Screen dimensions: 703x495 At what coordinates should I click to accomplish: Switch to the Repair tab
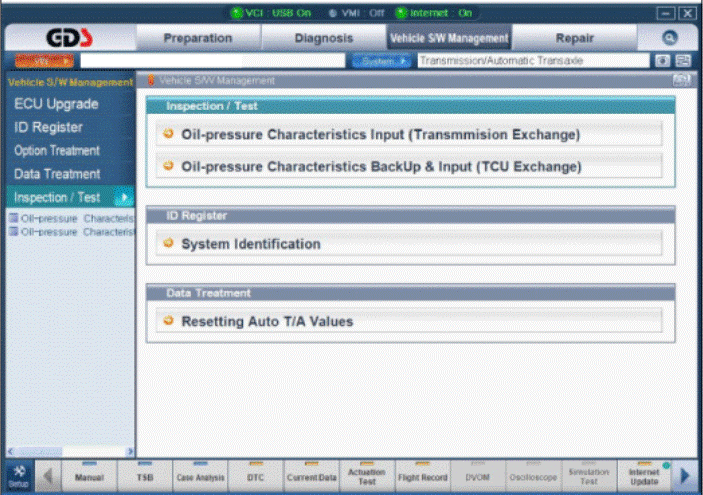coord(574,38)
